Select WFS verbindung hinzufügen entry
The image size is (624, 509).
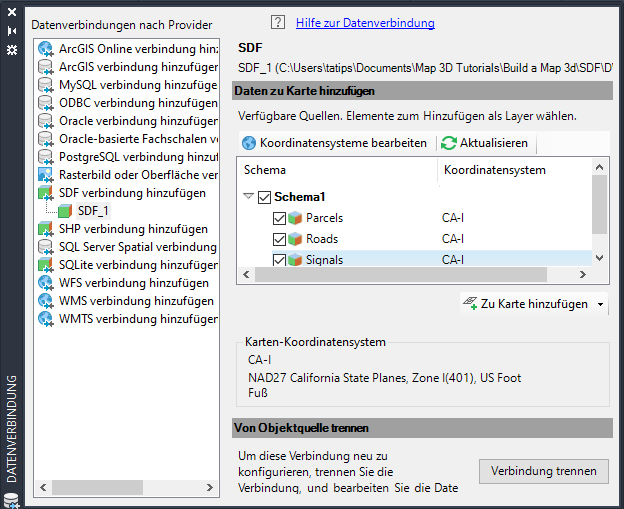pyautogui.click(x=134, y=283)
